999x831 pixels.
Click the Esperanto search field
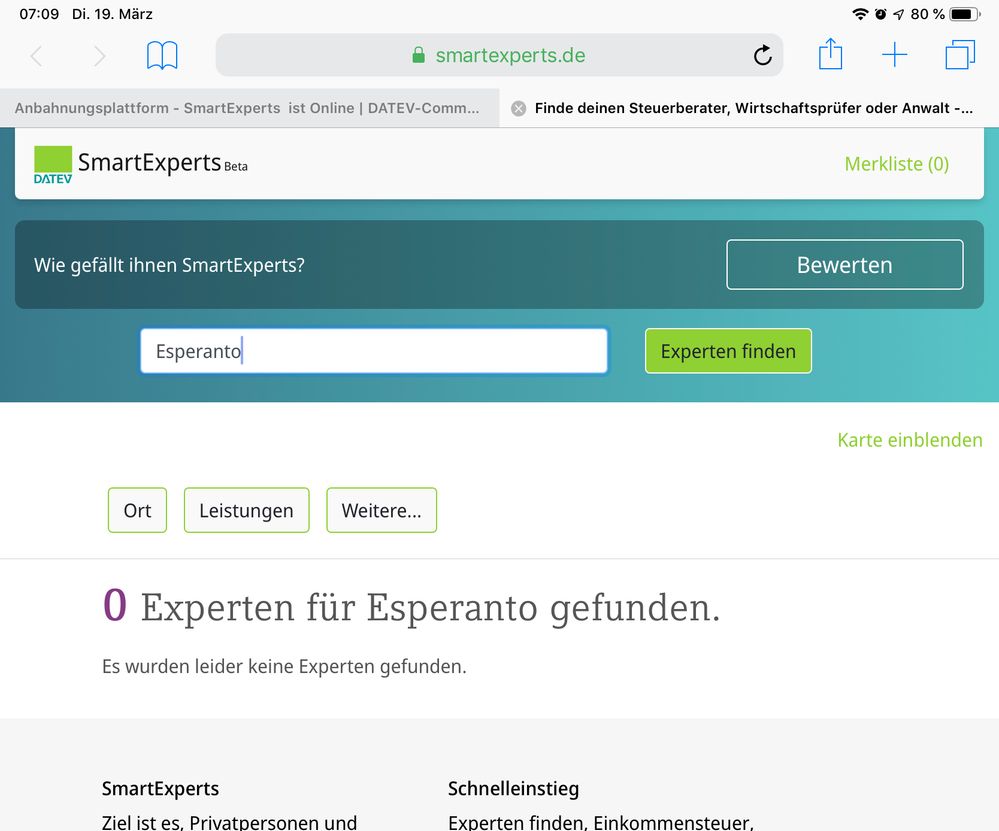pos(374,351)
